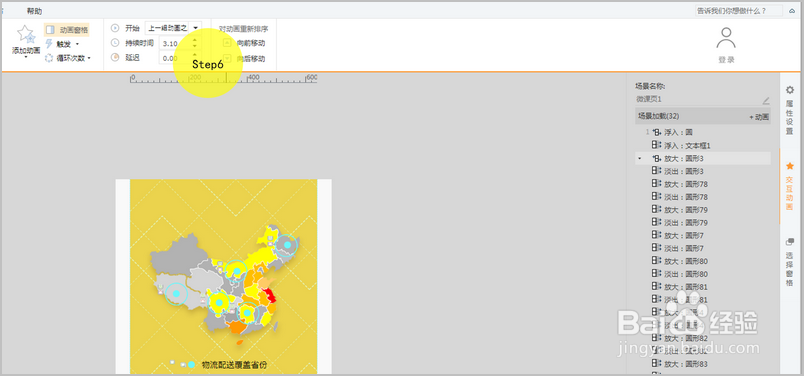This screenshot has width=804, height=376.
Task: Click the 添加动画 star icon
Action: [26, 34]
